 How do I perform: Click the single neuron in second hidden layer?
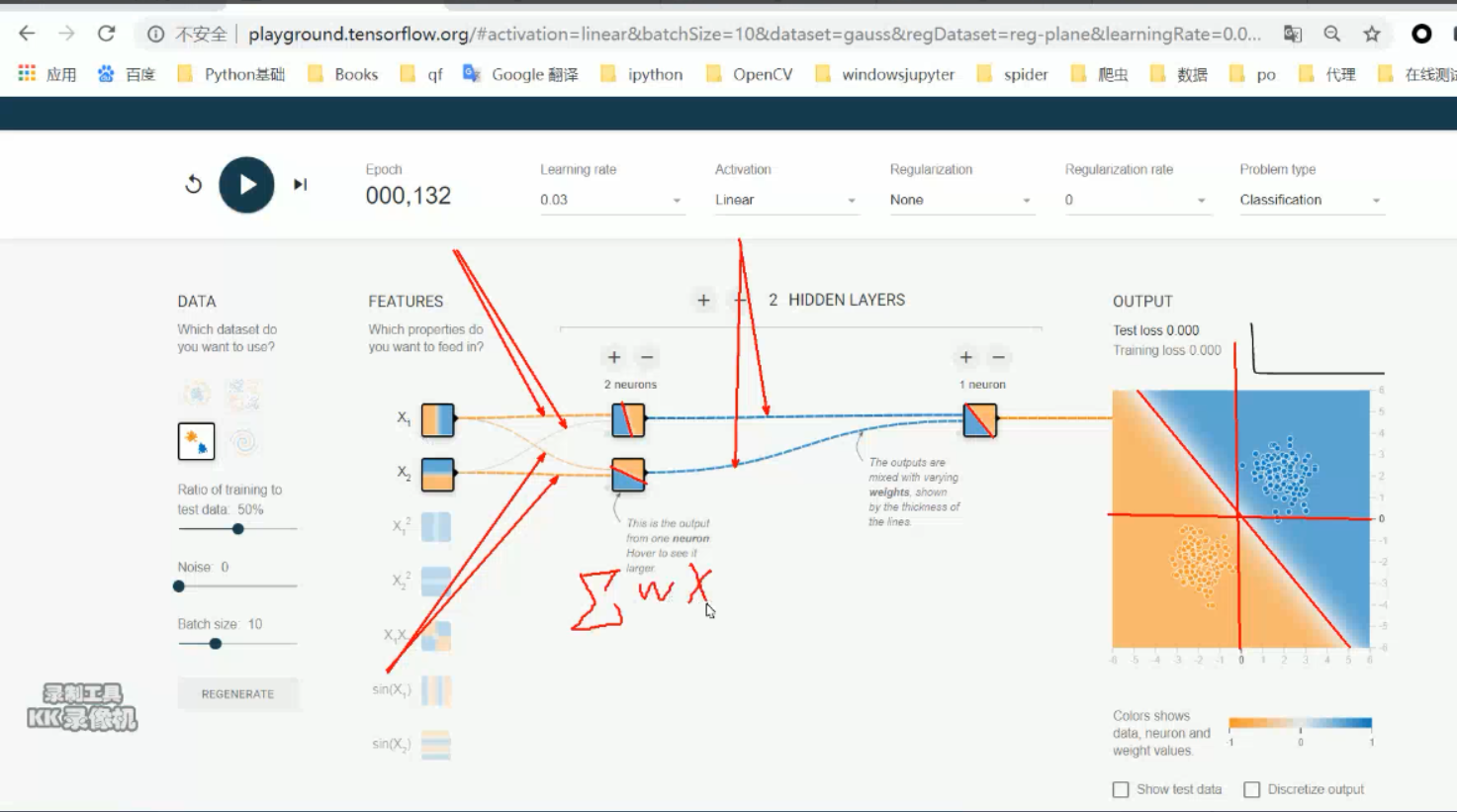tap(980, 419)
